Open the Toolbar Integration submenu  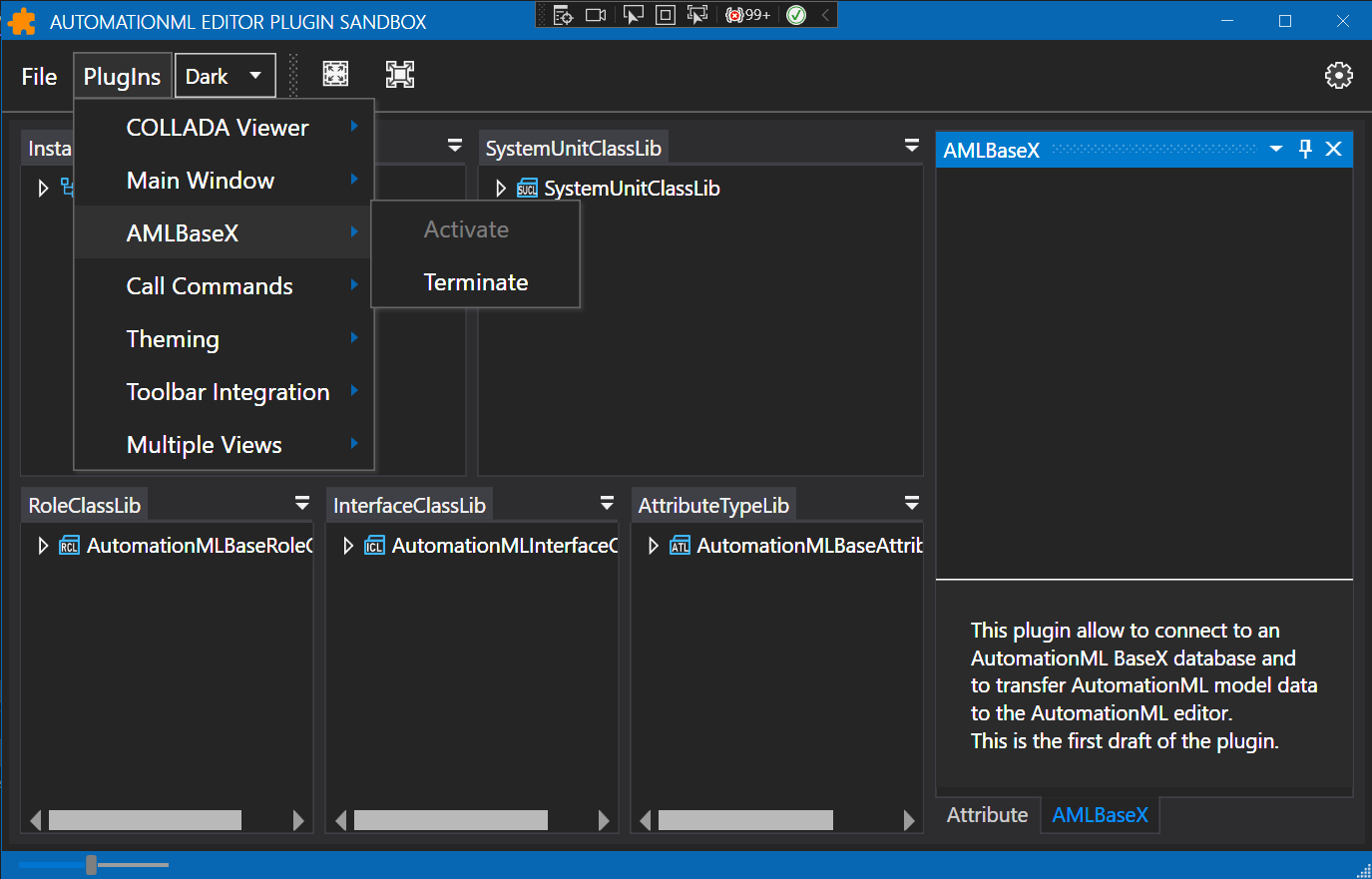click(x=224, y=391)
